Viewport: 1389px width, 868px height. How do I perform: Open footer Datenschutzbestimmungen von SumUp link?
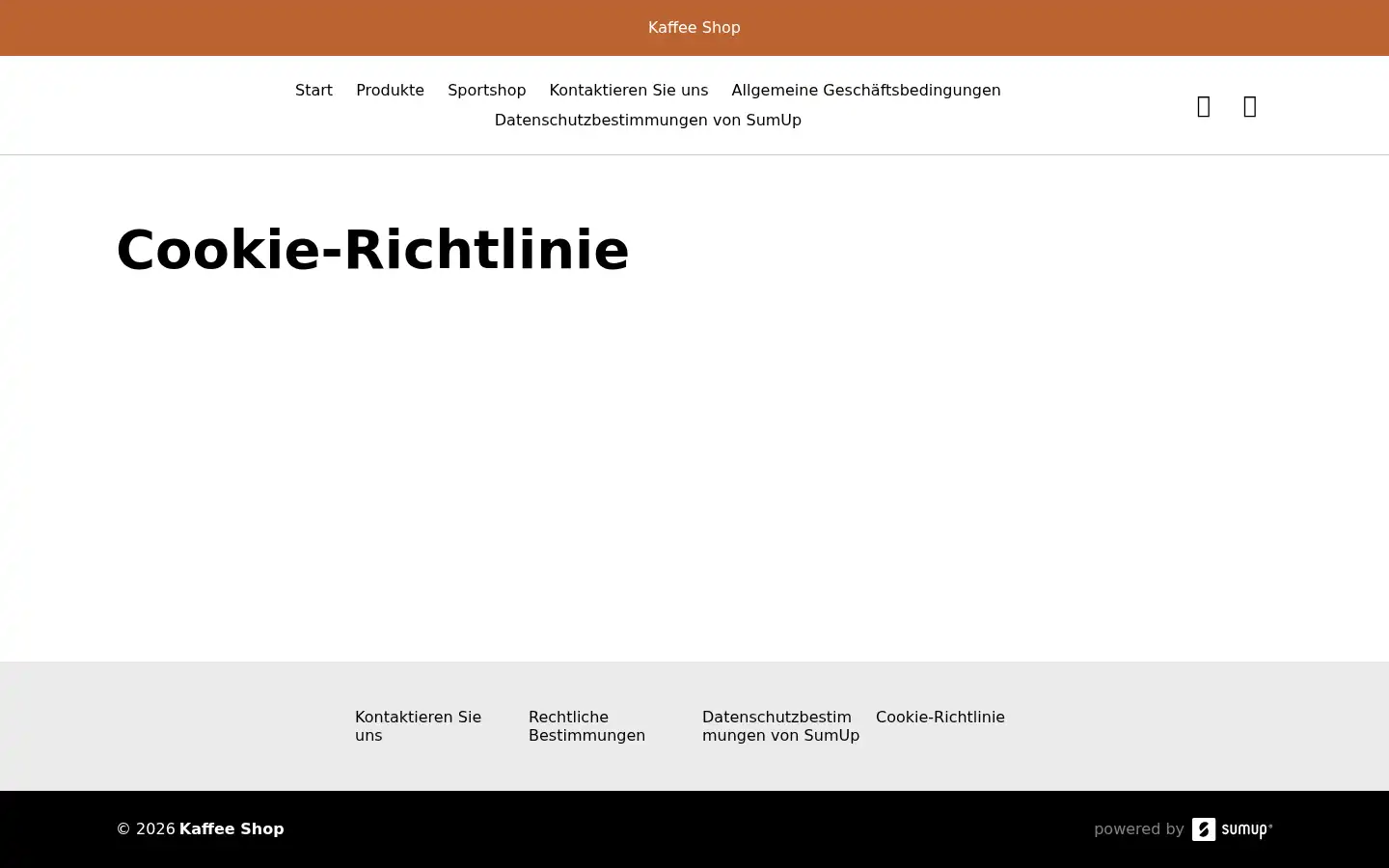(780, 726)
